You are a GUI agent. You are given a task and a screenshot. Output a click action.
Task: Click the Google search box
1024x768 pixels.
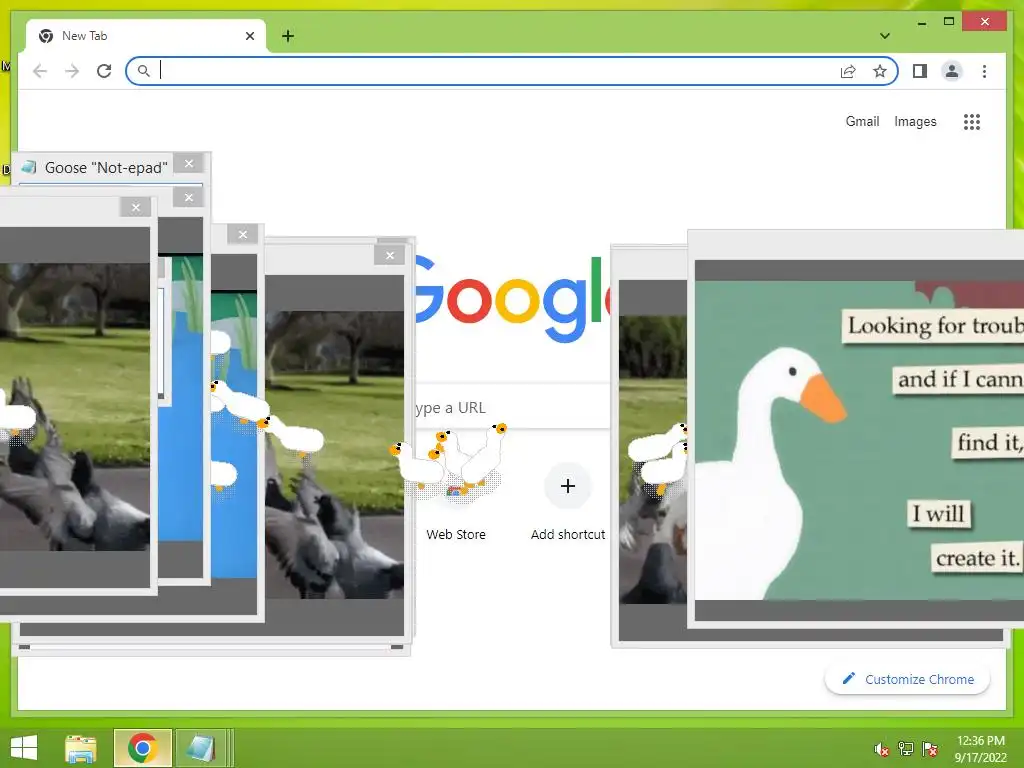click(x=513, y=408)
